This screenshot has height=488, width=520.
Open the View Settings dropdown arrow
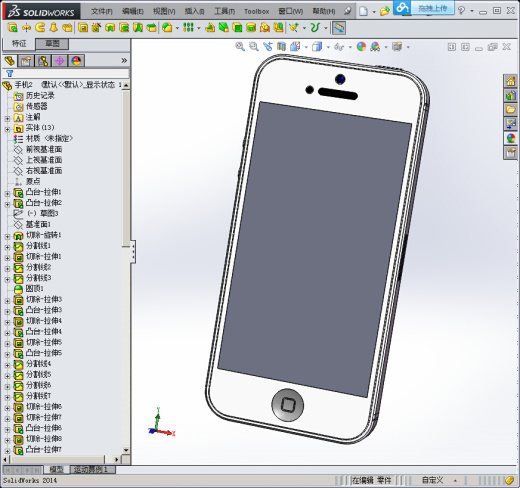point(408,47)
